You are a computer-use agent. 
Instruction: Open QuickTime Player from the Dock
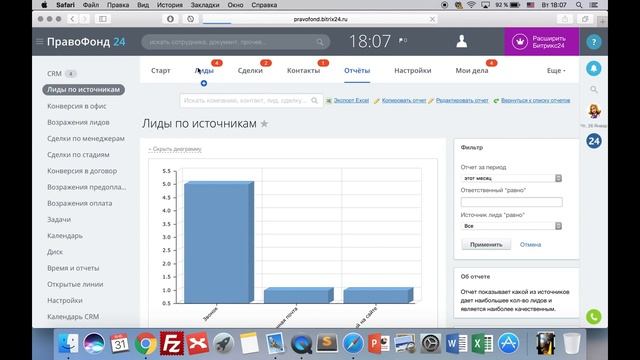301,343
